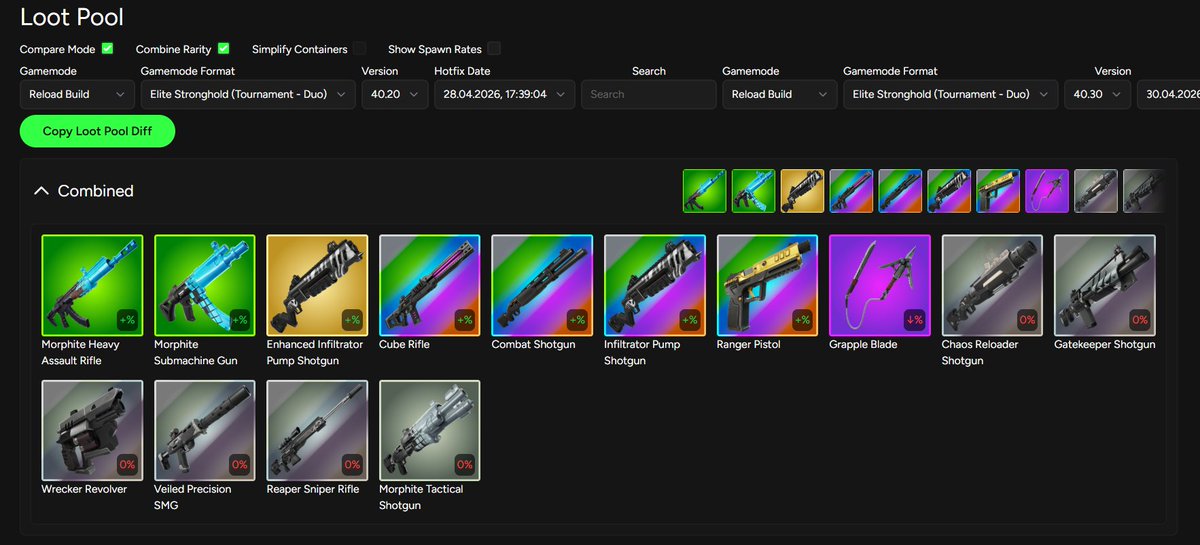Select the Enhanced Infiltrator Pump Shotgun card
The height and width of the screenshot is (545, 1200).
[x=317, y=285]
